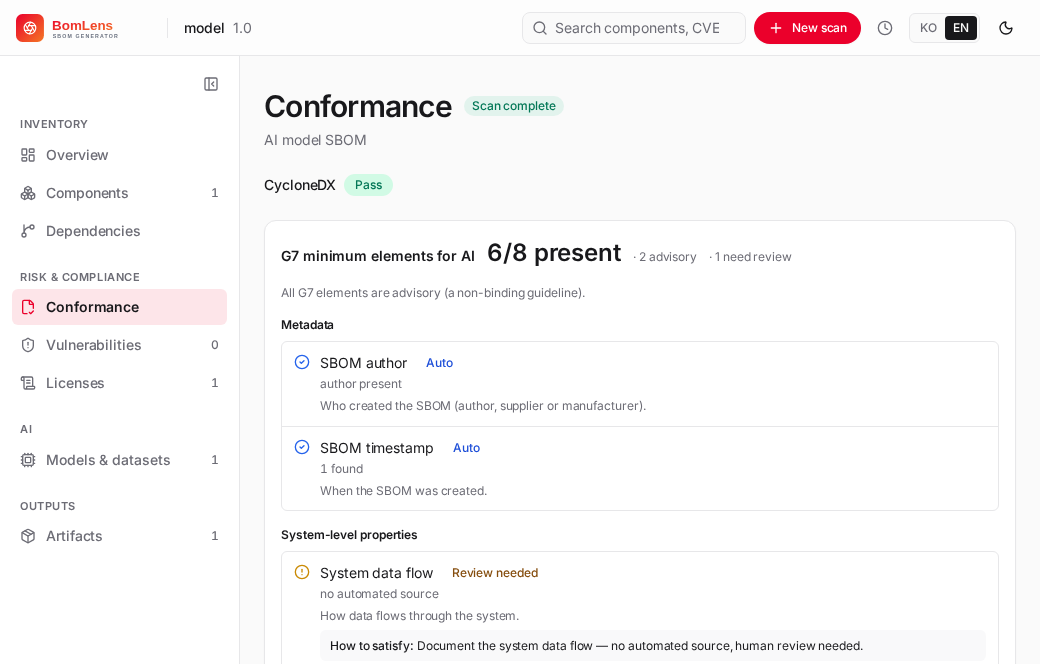Click the Review needed tag

pos(495,572)
